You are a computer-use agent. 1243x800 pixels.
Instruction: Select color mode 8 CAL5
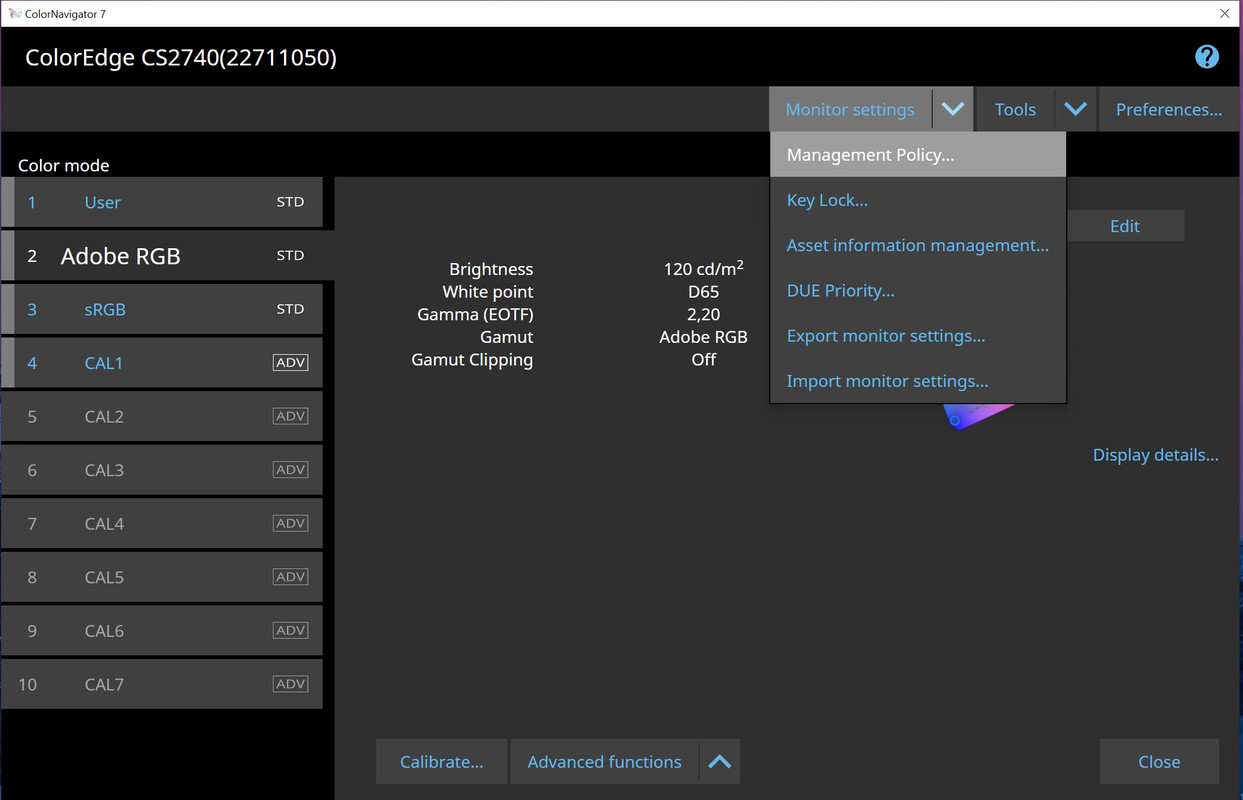[162, 577]
